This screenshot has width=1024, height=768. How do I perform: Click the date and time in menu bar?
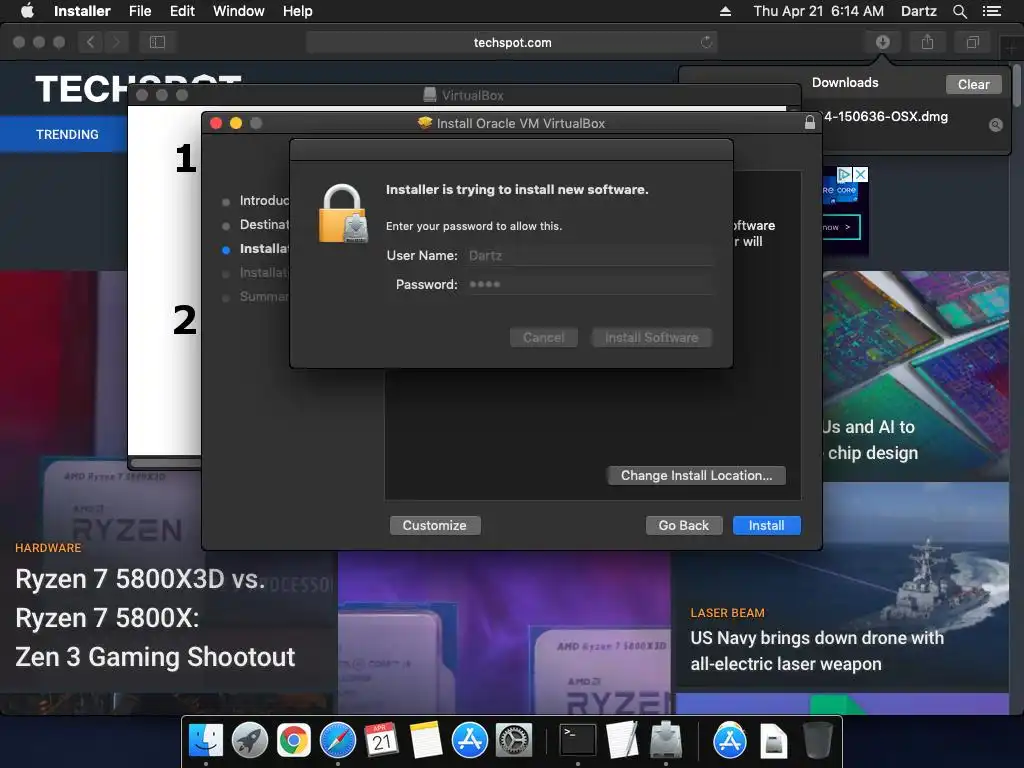(x=818, y=11)
